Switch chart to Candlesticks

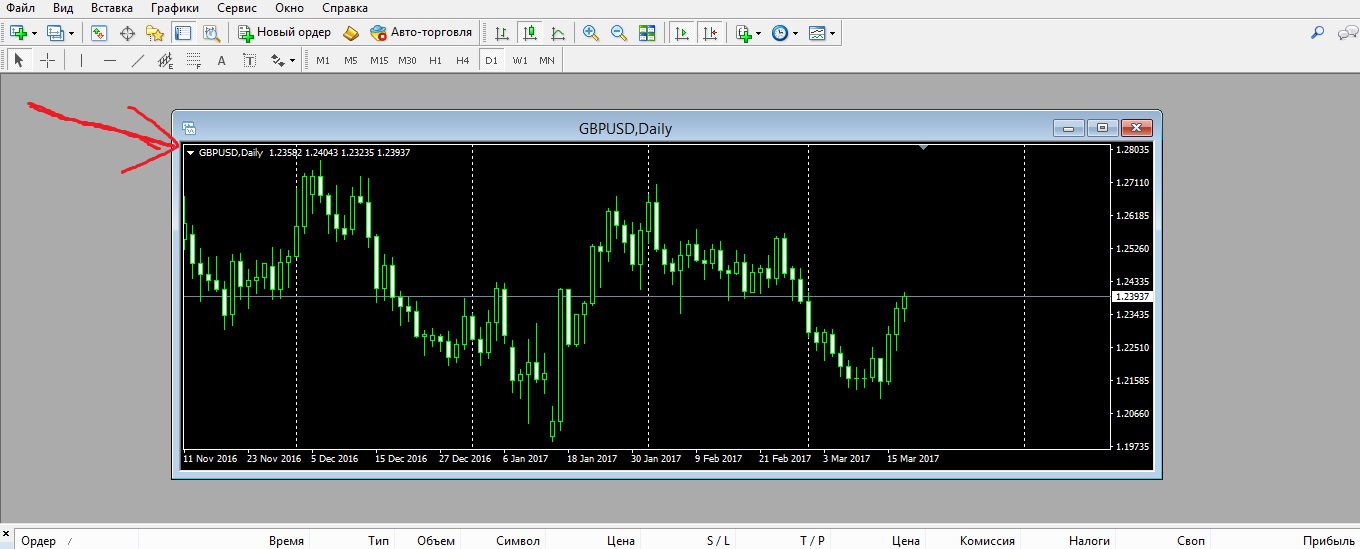coord(529,32)
